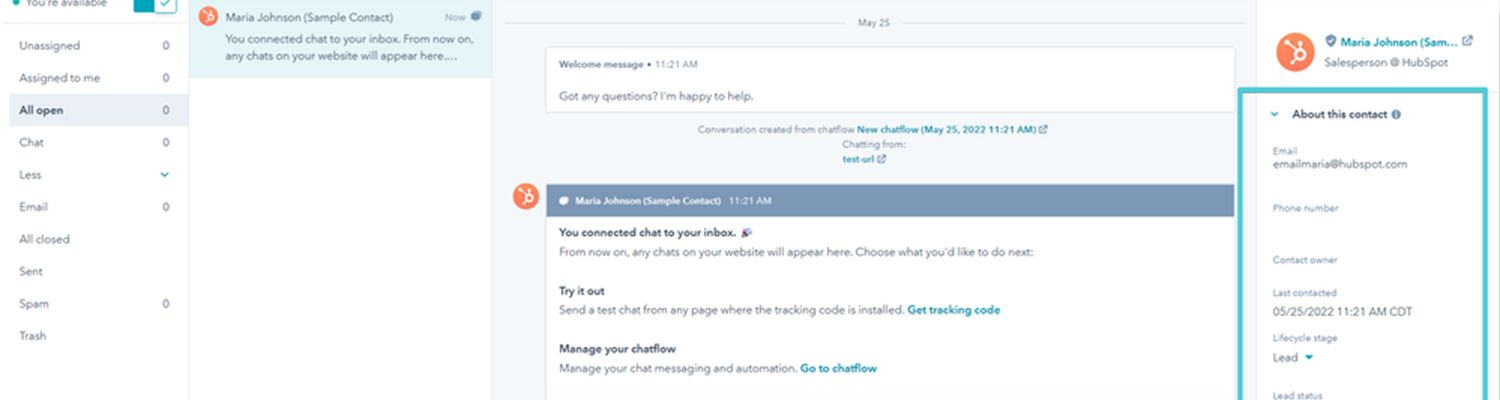Edit the Email field emailmaria@hubspot.com
1500x400 pixels.
[x=1340, y=164]
